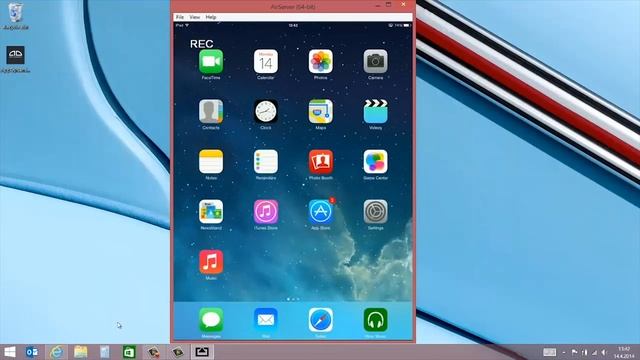
Task: Select the home screen page indicator dots
Action: point(293,299)
